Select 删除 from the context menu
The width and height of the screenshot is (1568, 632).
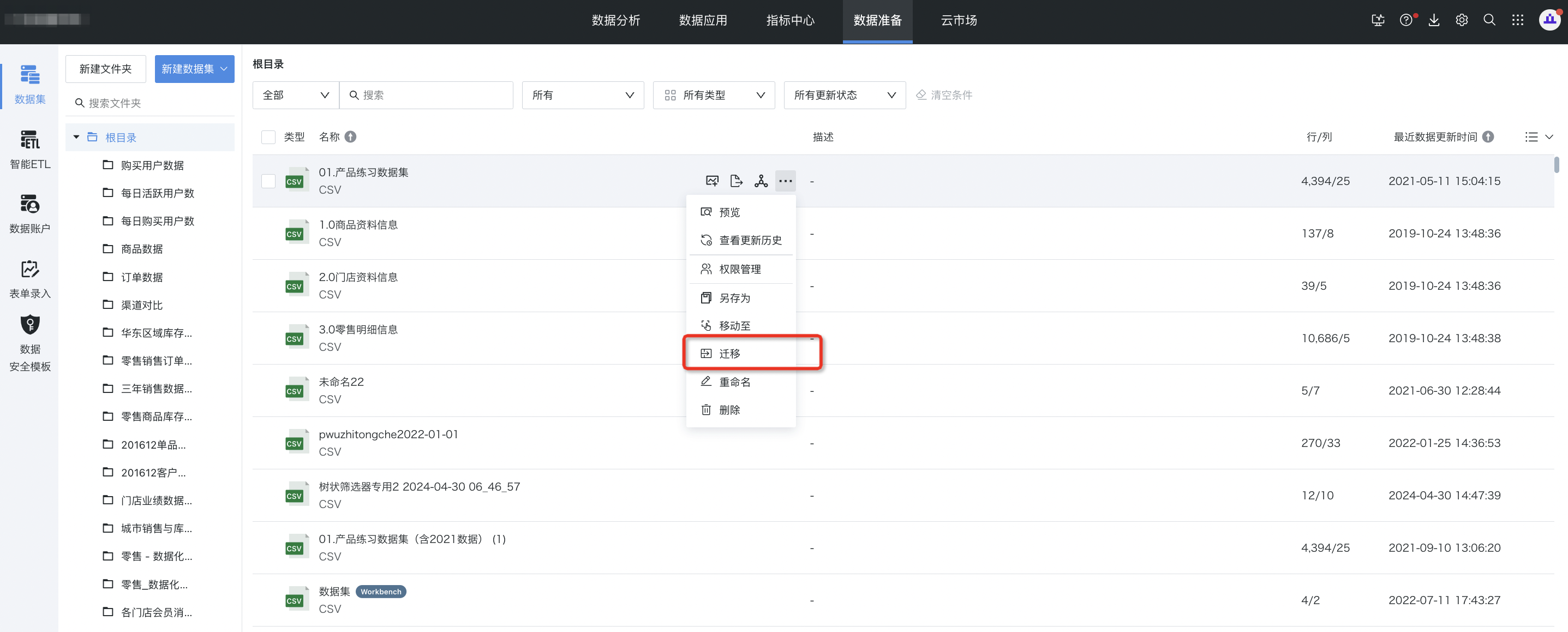pyautogui.click(x=740, y=410)
